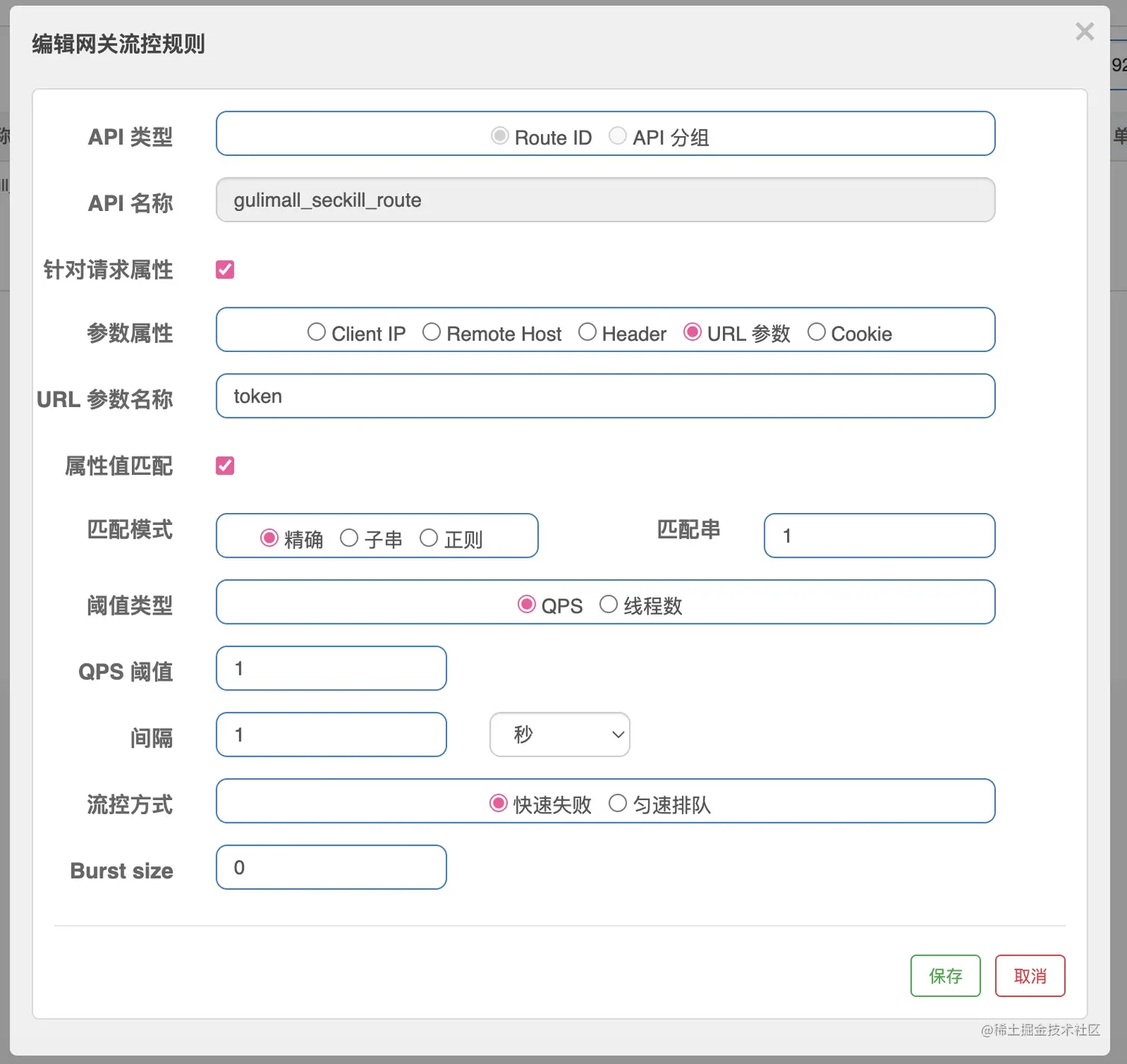Edit the URL 参数名称 token field
The height and width of the screenshot is (1064, 1127).
point(604,396)
